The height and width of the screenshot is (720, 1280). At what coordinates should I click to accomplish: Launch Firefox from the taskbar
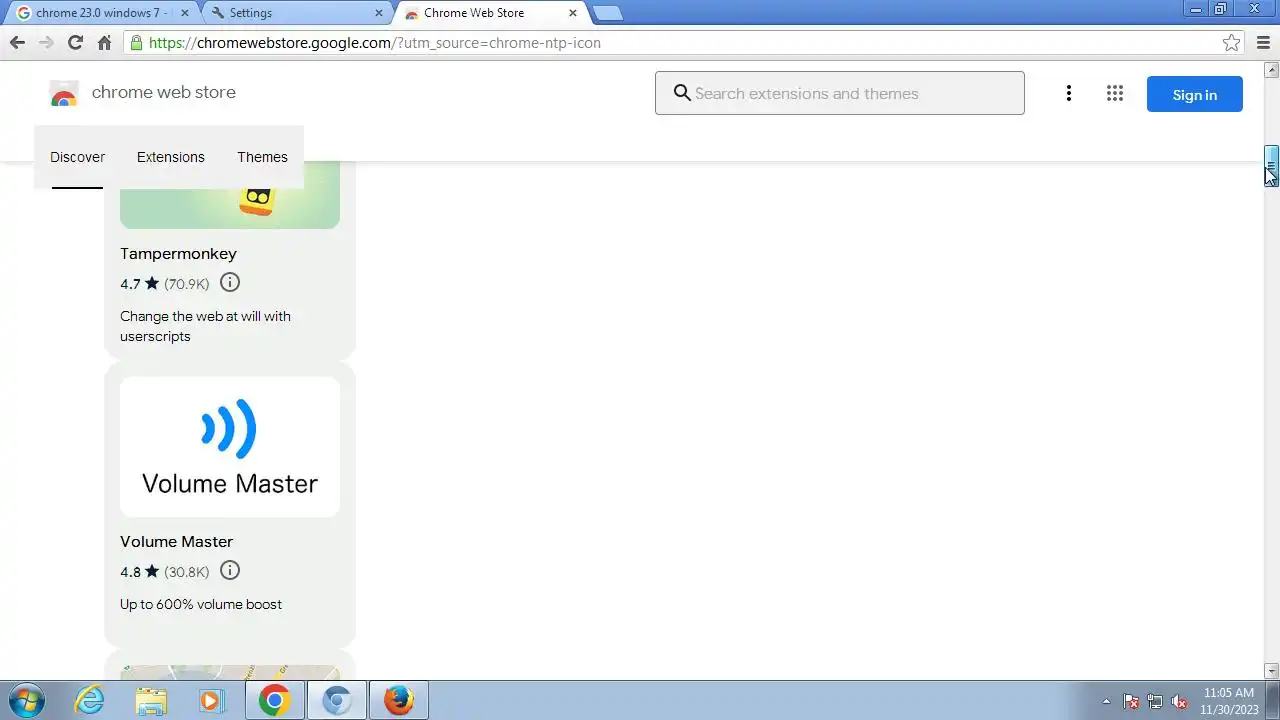[x=399, y=700]
